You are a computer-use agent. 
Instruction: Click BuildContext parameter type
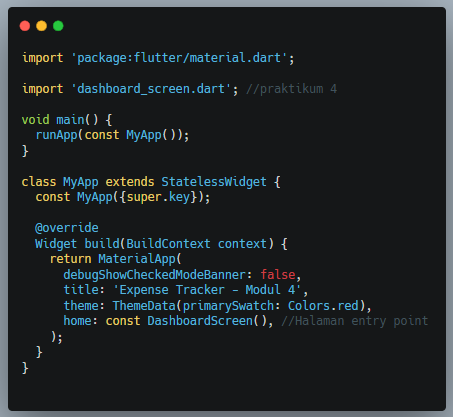tap(168, 244)
